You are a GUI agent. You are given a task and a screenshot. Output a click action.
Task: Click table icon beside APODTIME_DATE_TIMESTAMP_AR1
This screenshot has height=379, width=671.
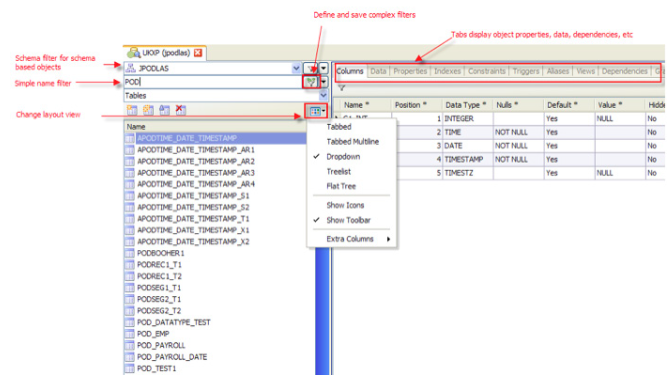[x=129, y=150]
